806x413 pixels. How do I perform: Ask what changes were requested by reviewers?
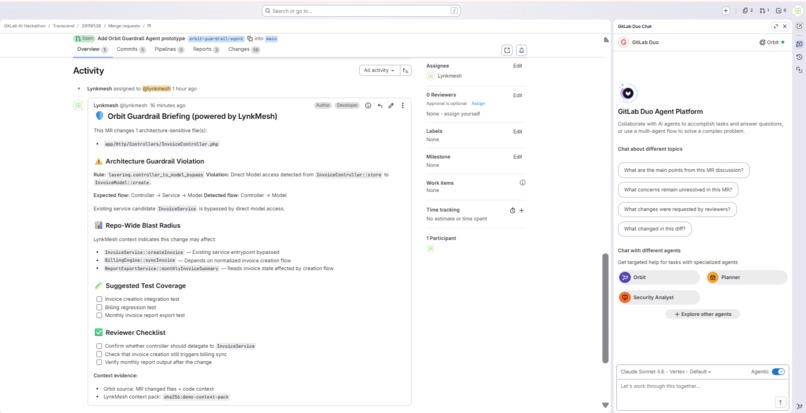(x=677, y=209)
